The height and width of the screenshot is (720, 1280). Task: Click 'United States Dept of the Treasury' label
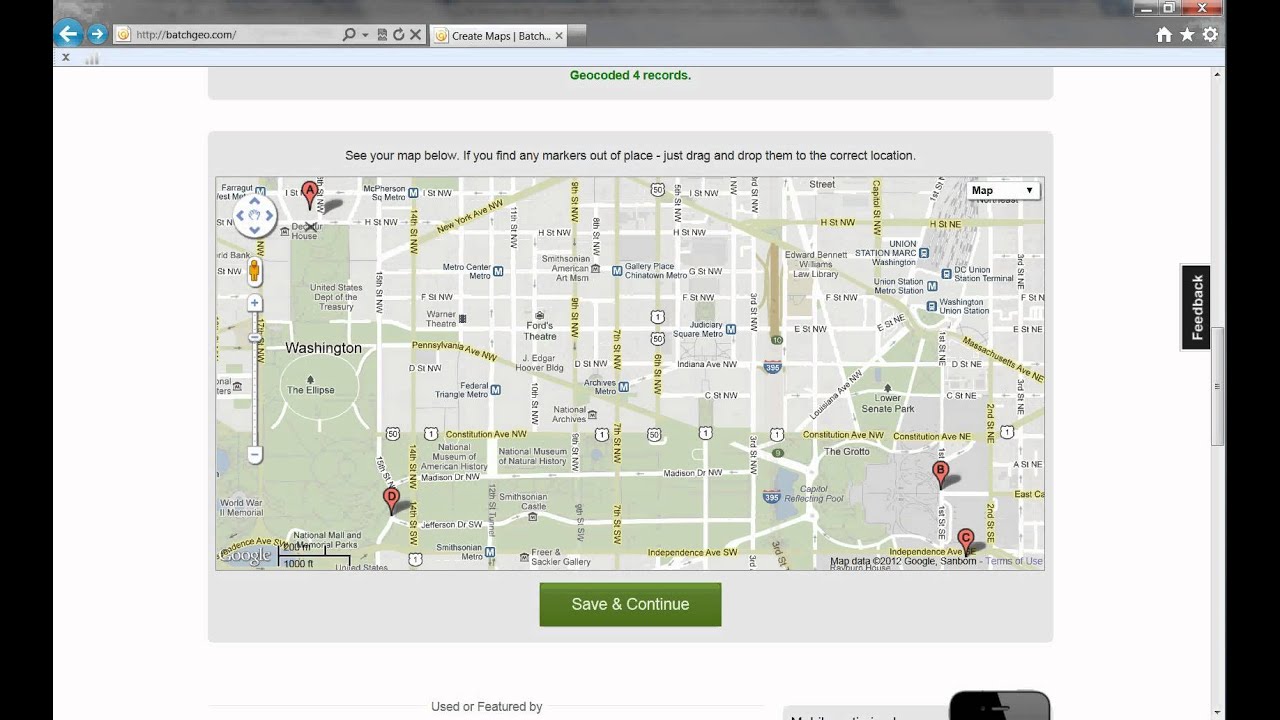pos(336,297)
